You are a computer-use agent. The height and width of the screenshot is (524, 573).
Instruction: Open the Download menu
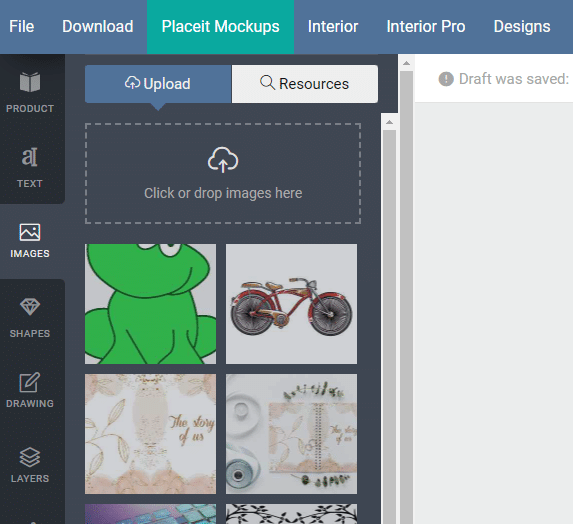[98, 27]
